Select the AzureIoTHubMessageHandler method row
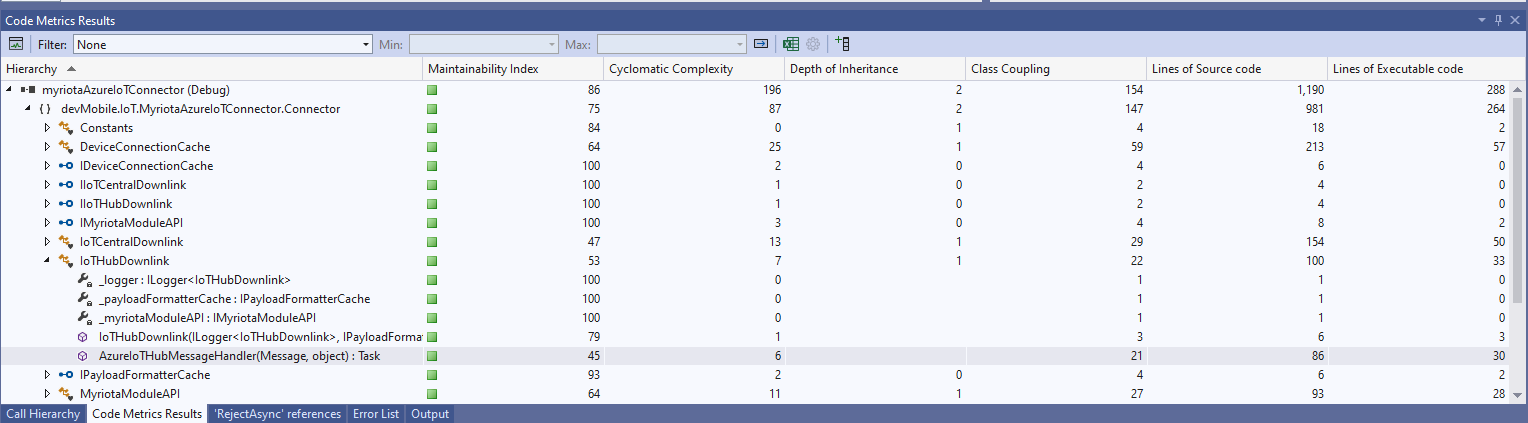 [x=239, y=356]
